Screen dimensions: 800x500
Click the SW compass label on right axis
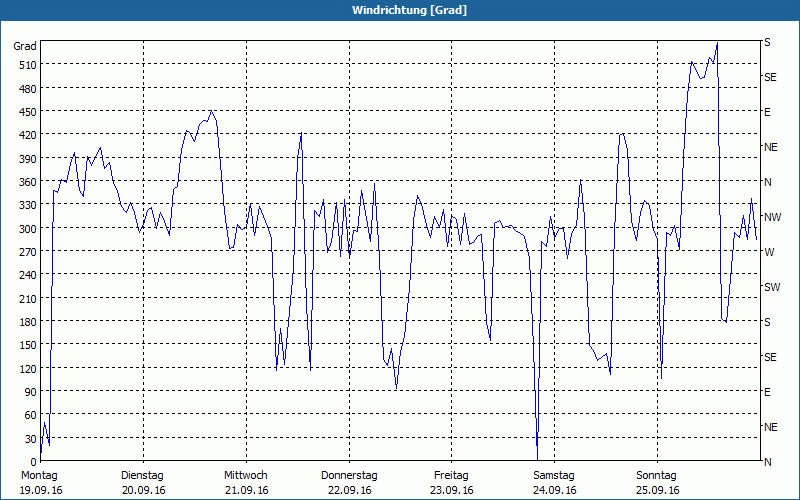click(772, 287)
